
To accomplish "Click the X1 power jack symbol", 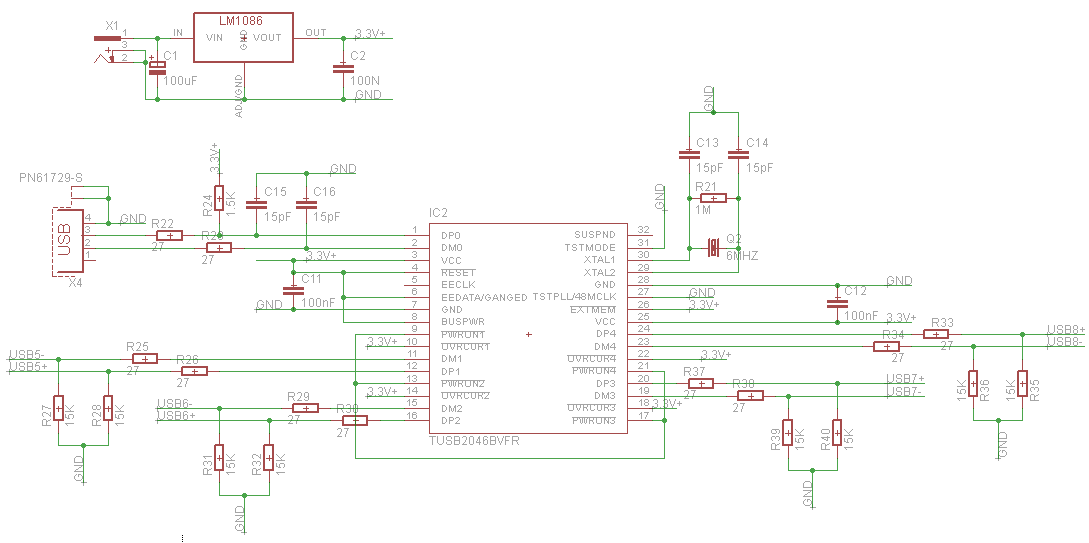I will (109, 48).
